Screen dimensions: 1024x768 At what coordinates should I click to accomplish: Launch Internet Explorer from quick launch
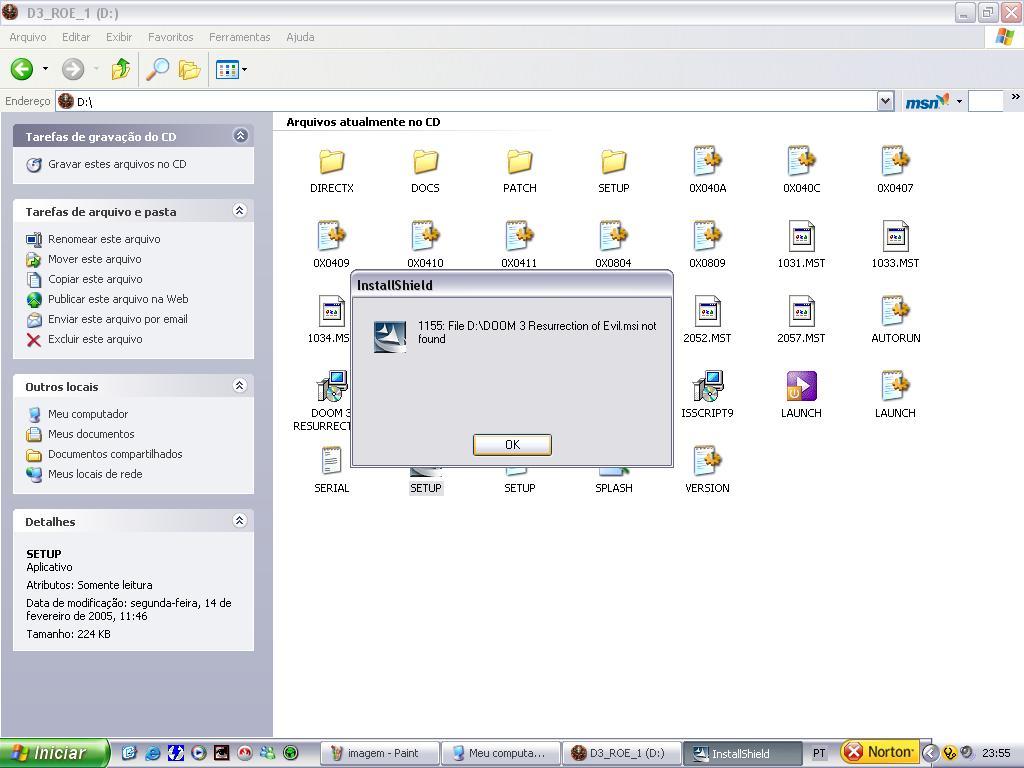click(153, 753)
